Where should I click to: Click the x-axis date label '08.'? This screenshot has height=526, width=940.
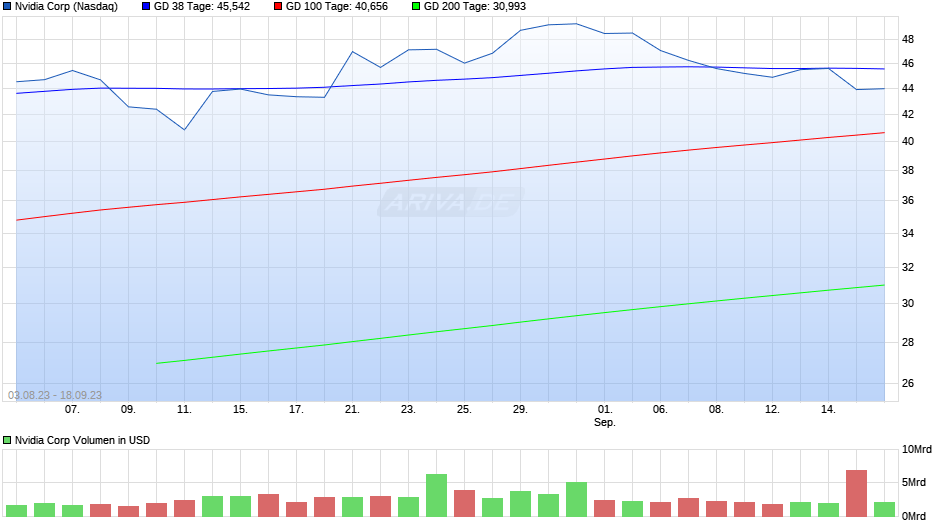[x=716, y=410]
